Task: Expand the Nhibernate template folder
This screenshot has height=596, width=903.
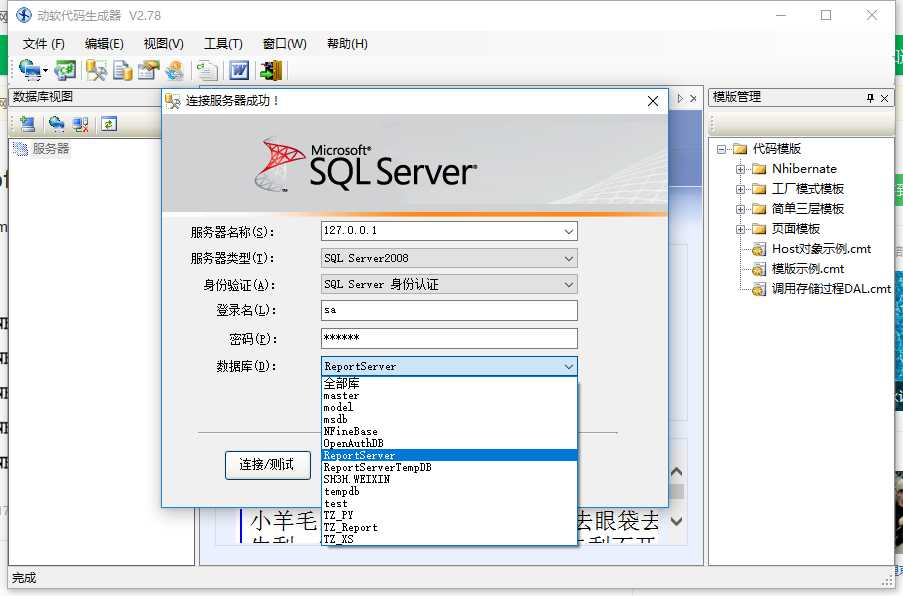Action: (x=741, y=169)
